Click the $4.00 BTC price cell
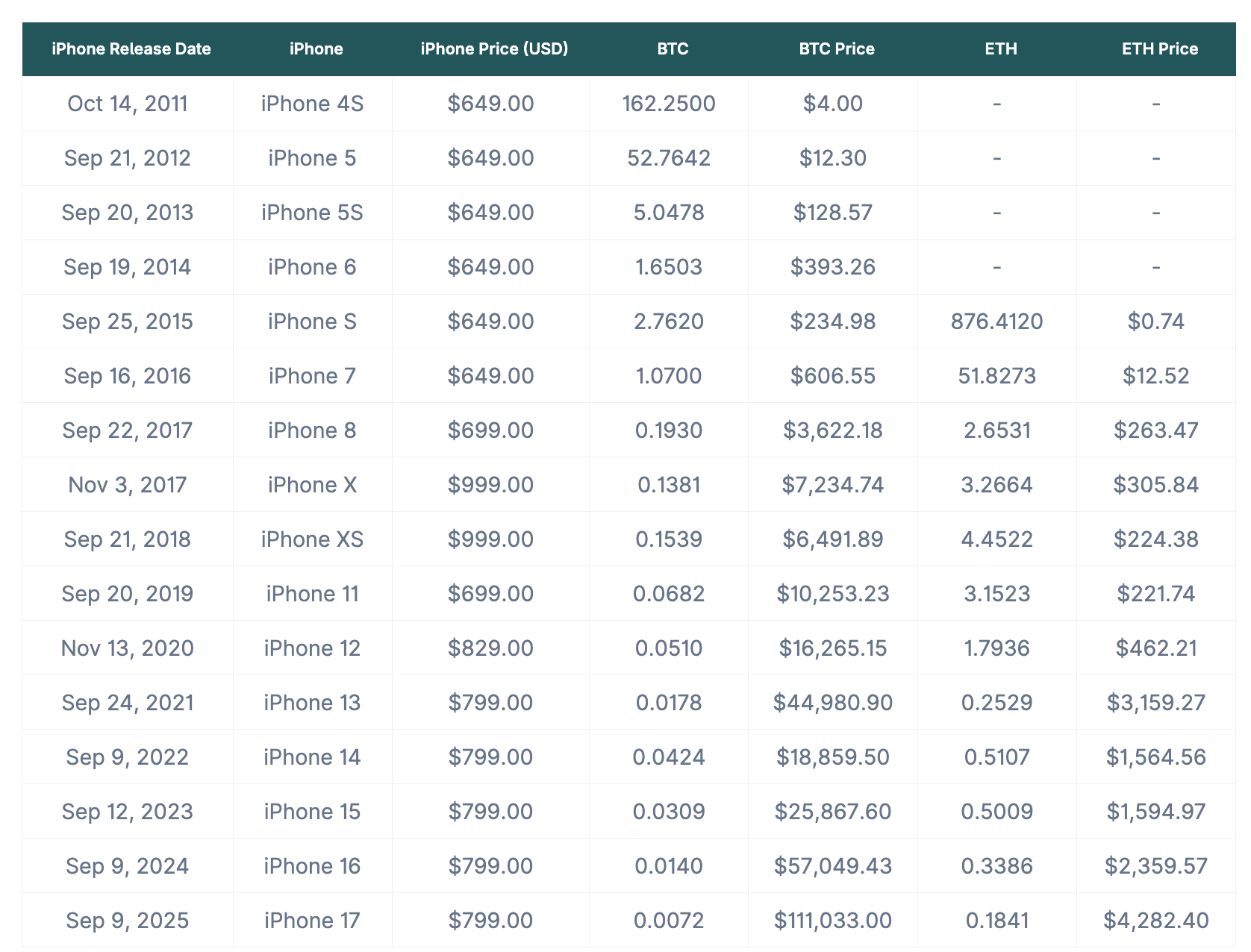 click(833, 104)
